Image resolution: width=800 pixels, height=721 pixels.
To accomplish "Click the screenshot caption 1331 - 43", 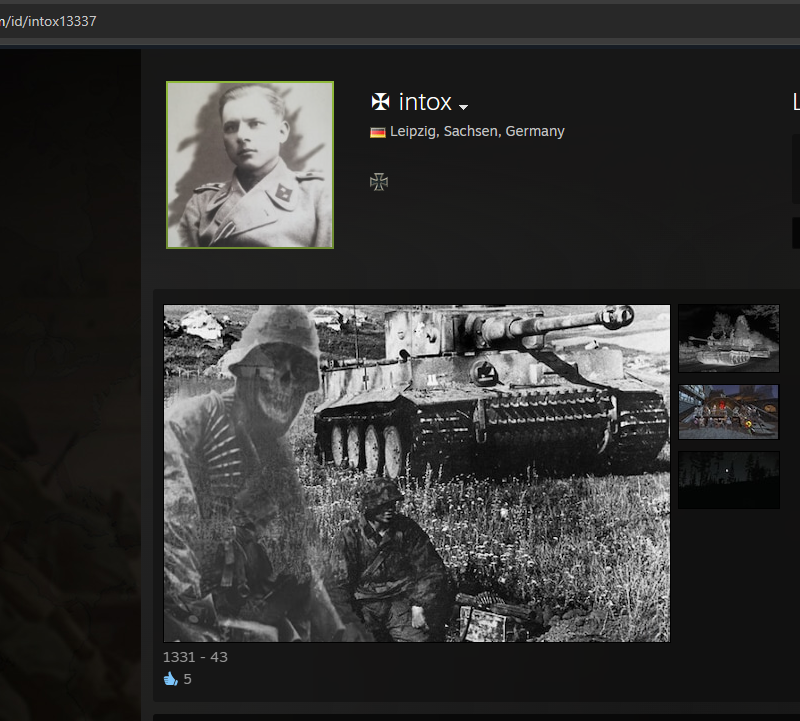I will pyautogui.click(x=195, y=657).
